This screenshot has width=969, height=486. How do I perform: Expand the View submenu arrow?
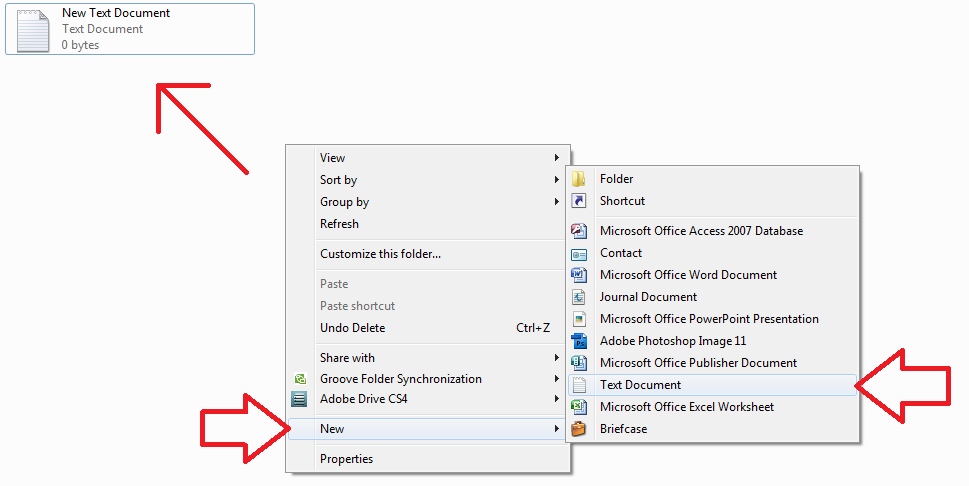coord(557,158)
